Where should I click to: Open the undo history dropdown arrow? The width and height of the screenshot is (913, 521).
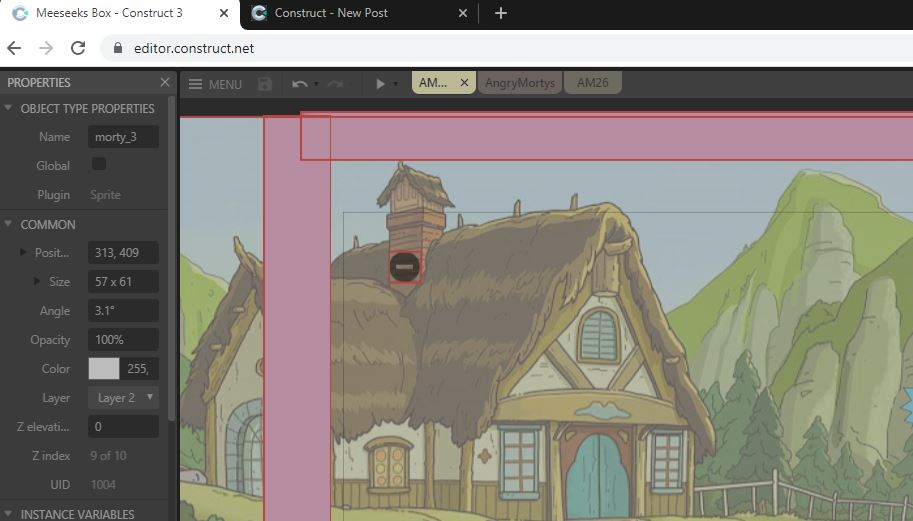pyautogui.click(x=316, y=84)
